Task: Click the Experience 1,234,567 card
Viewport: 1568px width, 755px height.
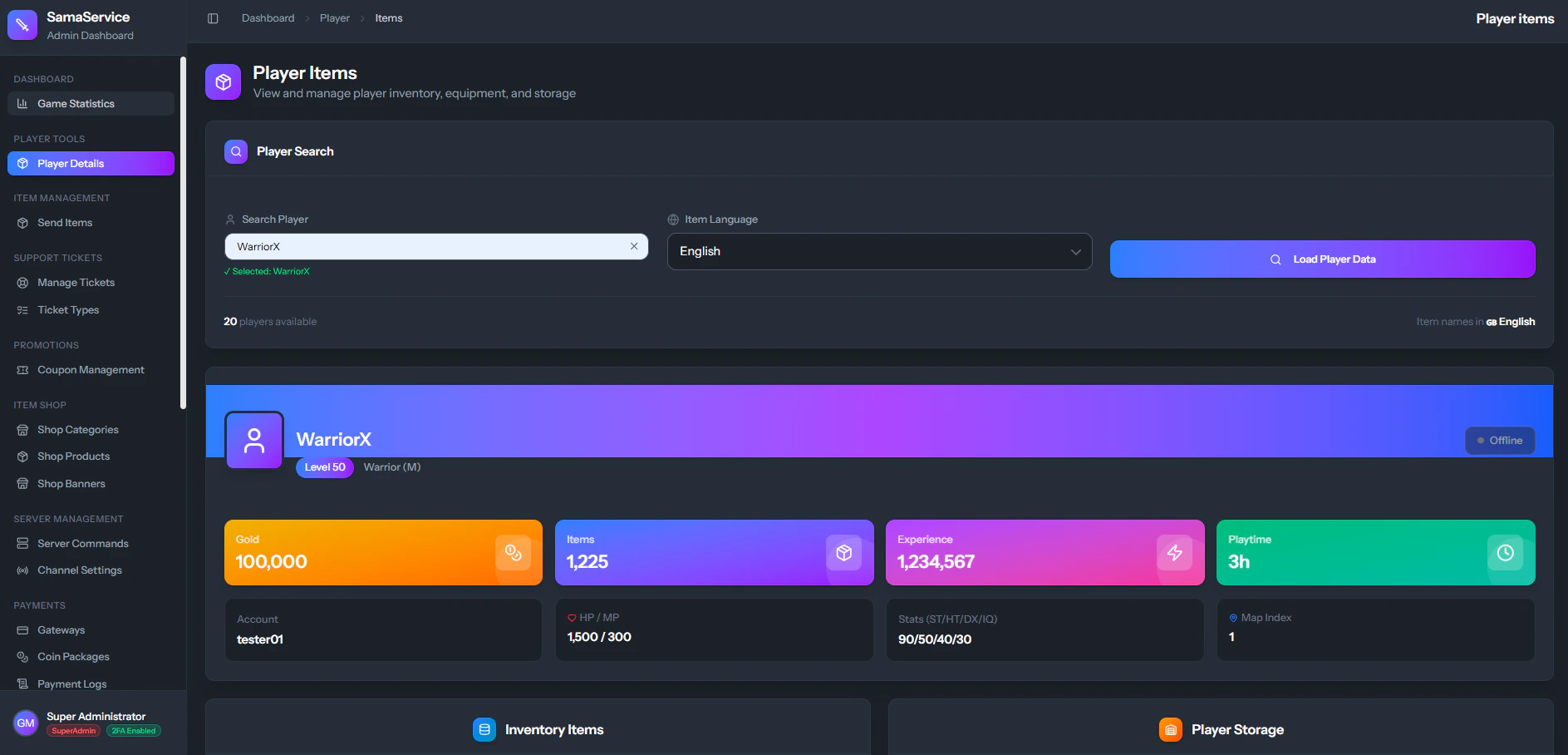Action: click(1045, 553)
